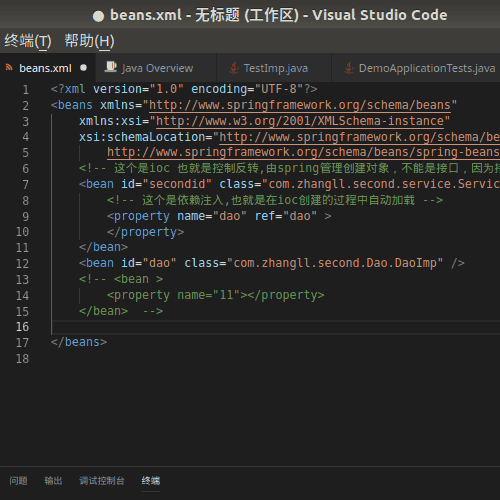Screen dimensions: 500x500
Task: Open the springframework schema/beans xmlns link
Action: pos(300,105)
